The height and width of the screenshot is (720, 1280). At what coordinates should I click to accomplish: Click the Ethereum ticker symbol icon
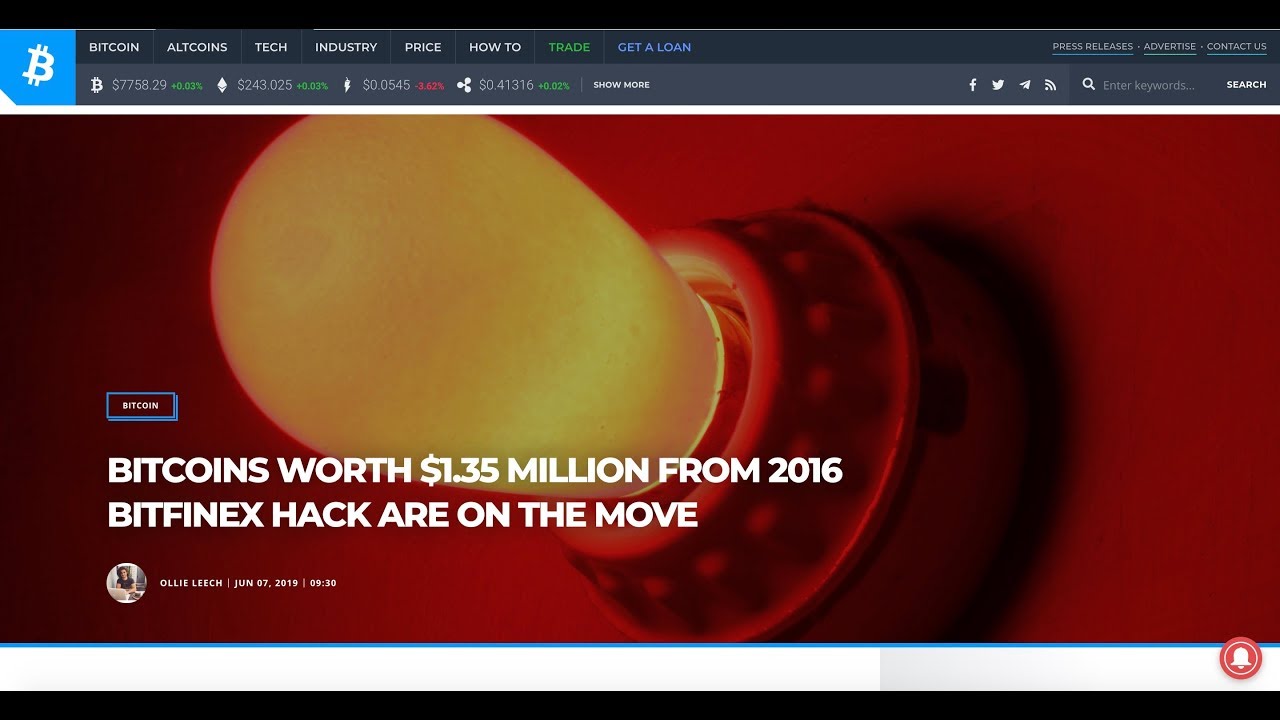(222, 85)
